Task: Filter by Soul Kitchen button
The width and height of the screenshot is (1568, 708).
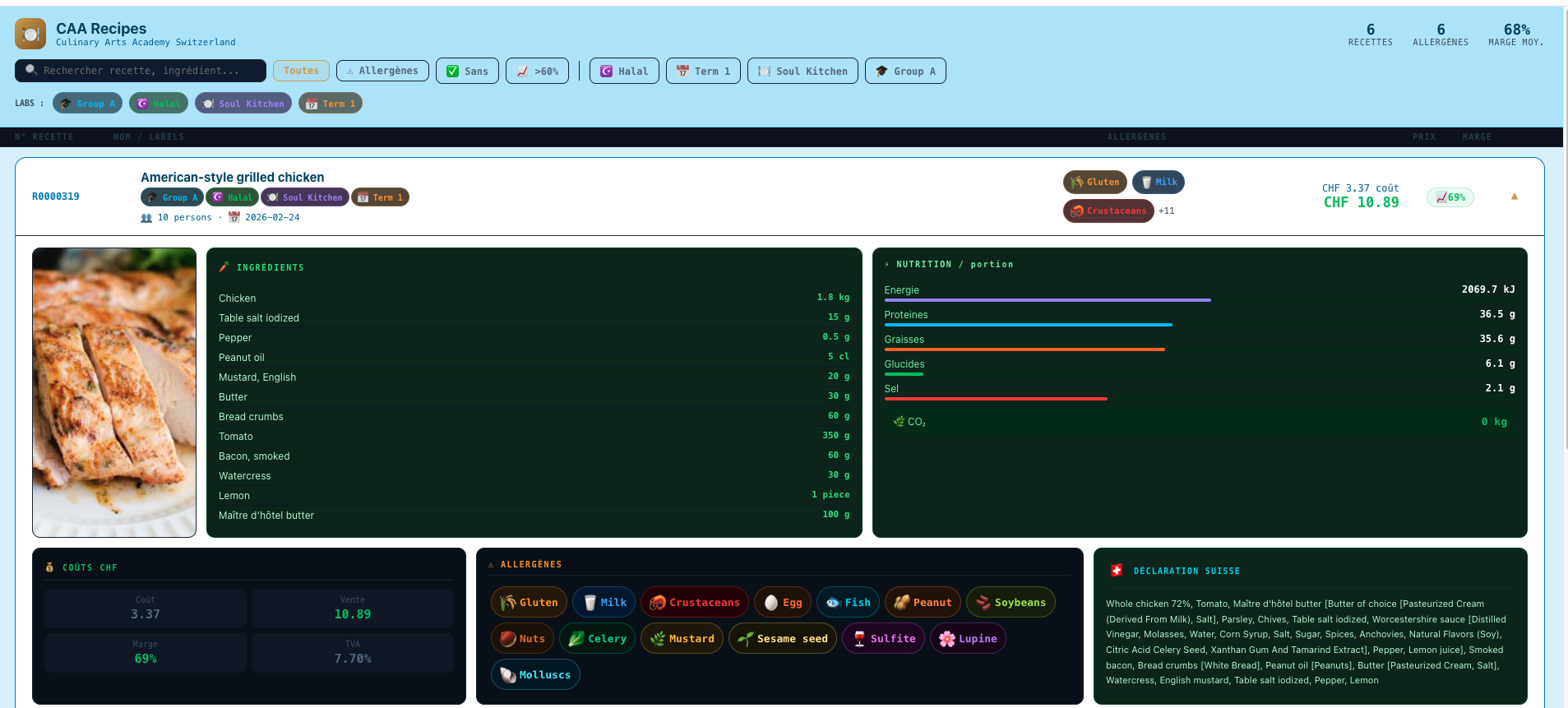Action: pyautogui.click(x=803, y=72)
